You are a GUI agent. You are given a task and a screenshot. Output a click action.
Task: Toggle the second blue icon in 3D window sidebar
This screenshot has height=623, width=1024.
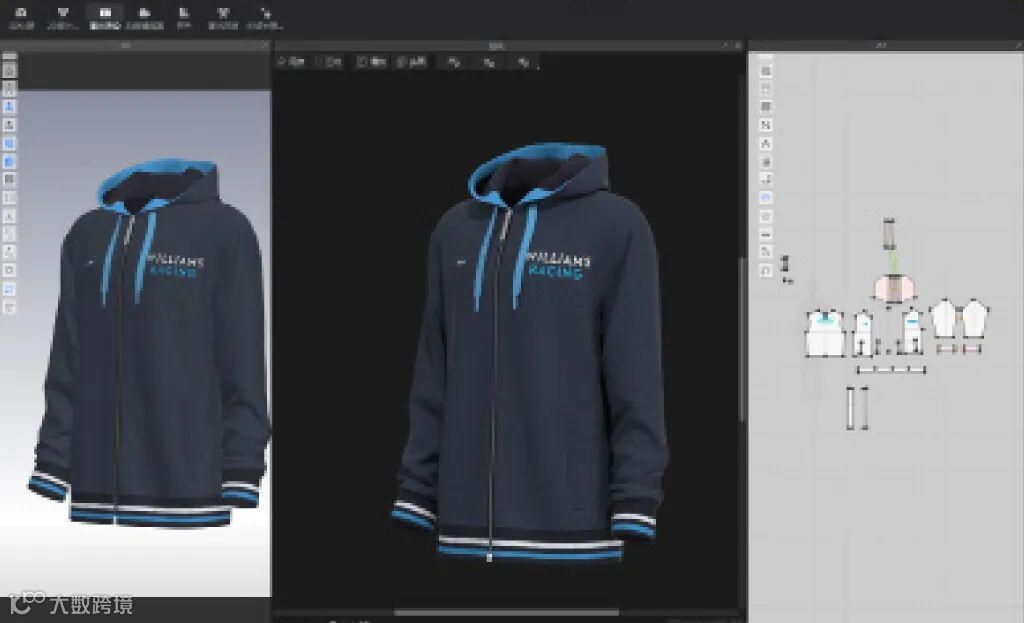point(9,143)
